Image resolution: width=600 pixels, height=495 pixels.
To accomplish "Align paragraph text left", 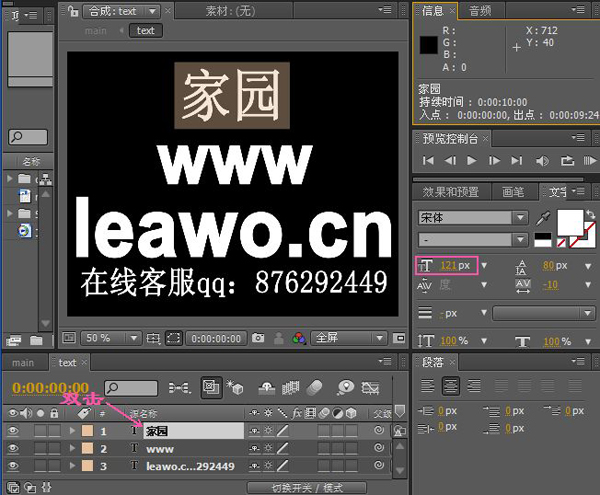I will pyautogui.click(x=427, y=386).
